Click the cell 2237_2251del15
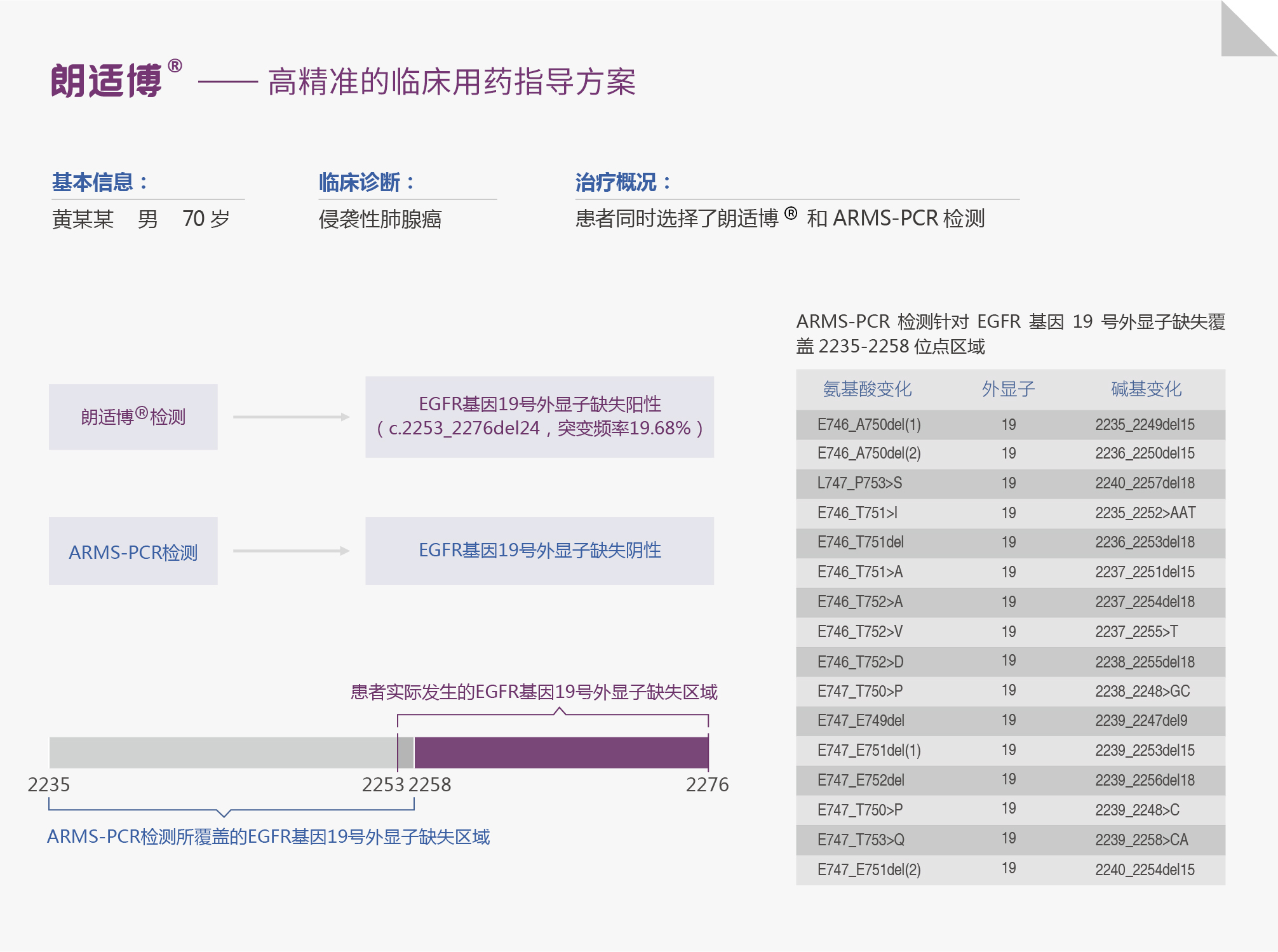Viewport: 1278px width, 952px height. click(1145, 572)
